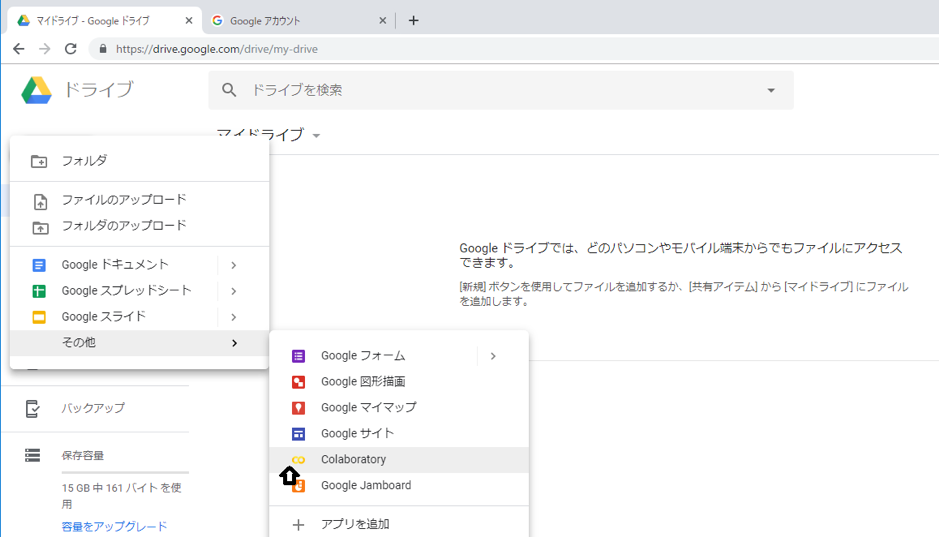This screenshot has width=939, height=537.
Task: Click the search magnifier icon
Action: (x=229, y=90)
